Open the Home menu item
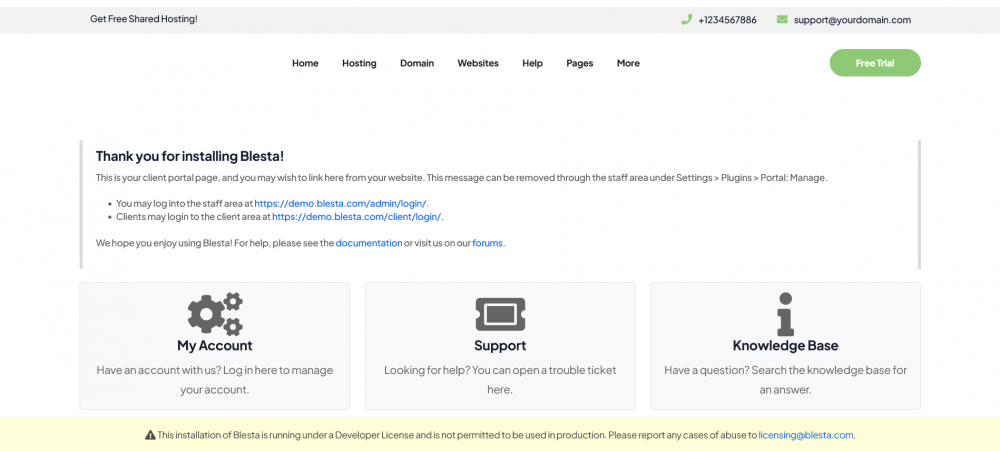1000x451 pixels. click(x=305, y=63)
